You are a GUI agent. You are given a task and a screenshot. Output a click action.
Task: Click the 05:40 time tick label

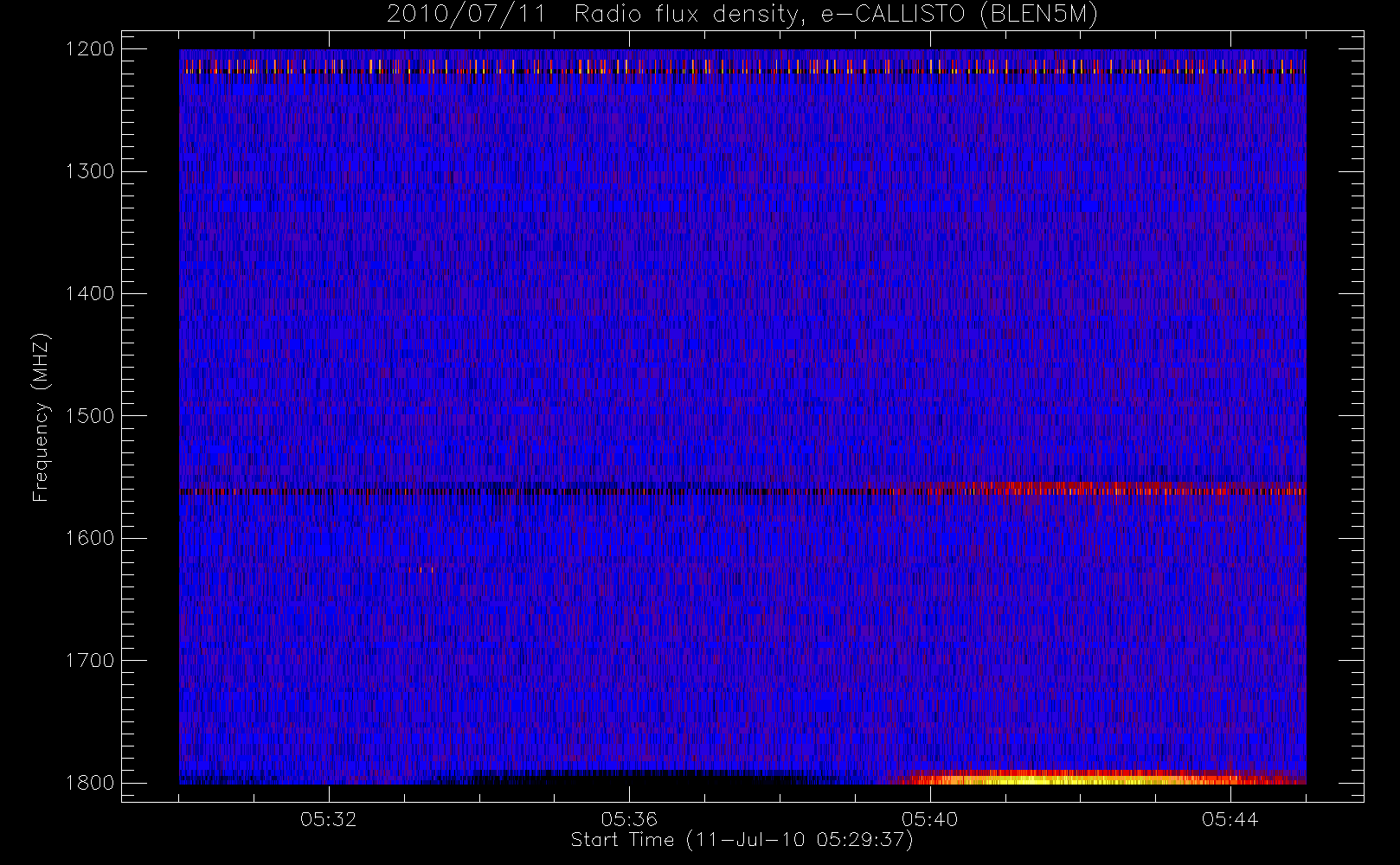pos(930,819)
